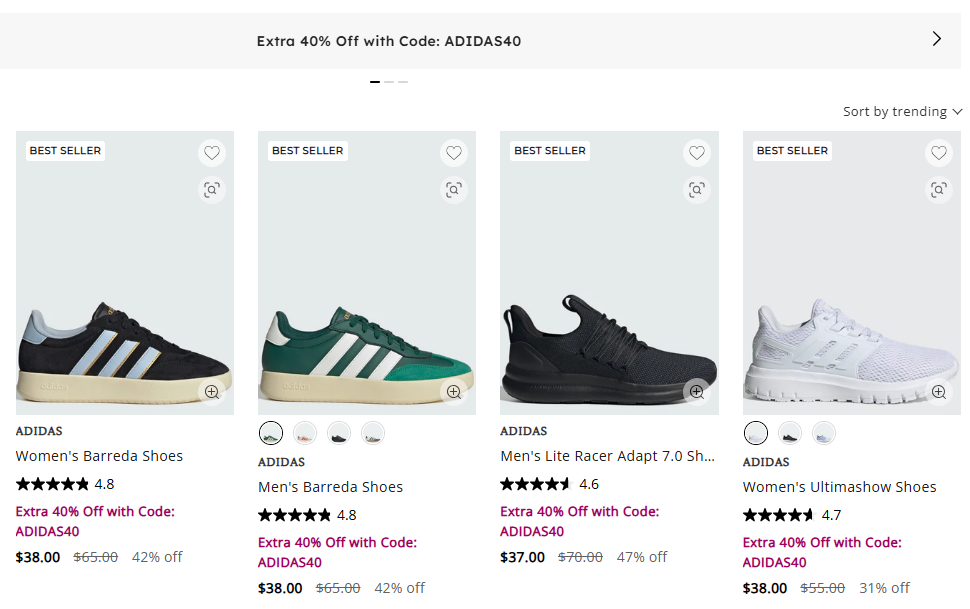Viewport: 970px width, 609px height.
Task: Zoom in on Women's Barreda Shoes image
Action: pyautogui.click(x=211, y=392)
